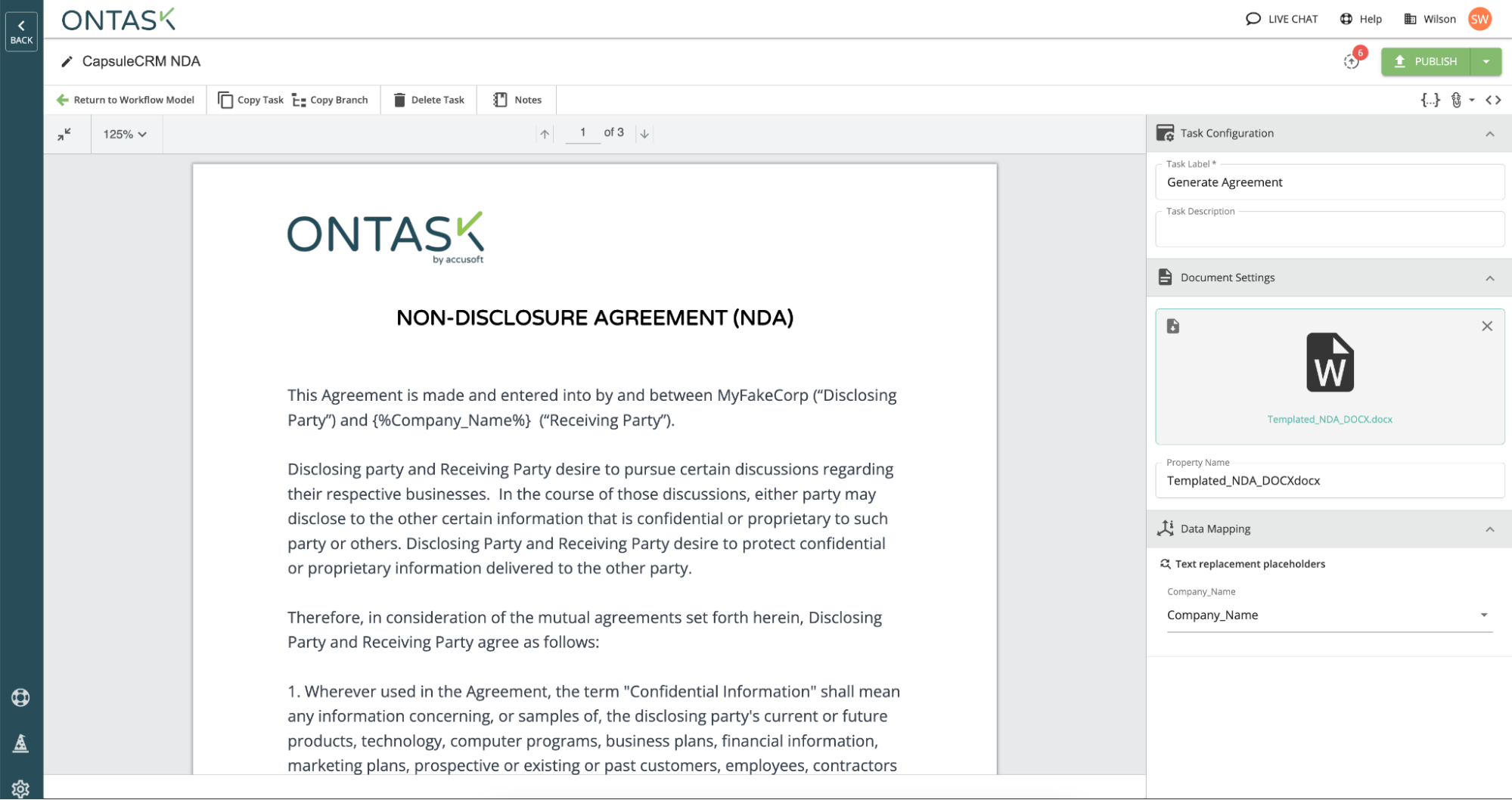Go to next page with the down arrow

tap(644, 134)
